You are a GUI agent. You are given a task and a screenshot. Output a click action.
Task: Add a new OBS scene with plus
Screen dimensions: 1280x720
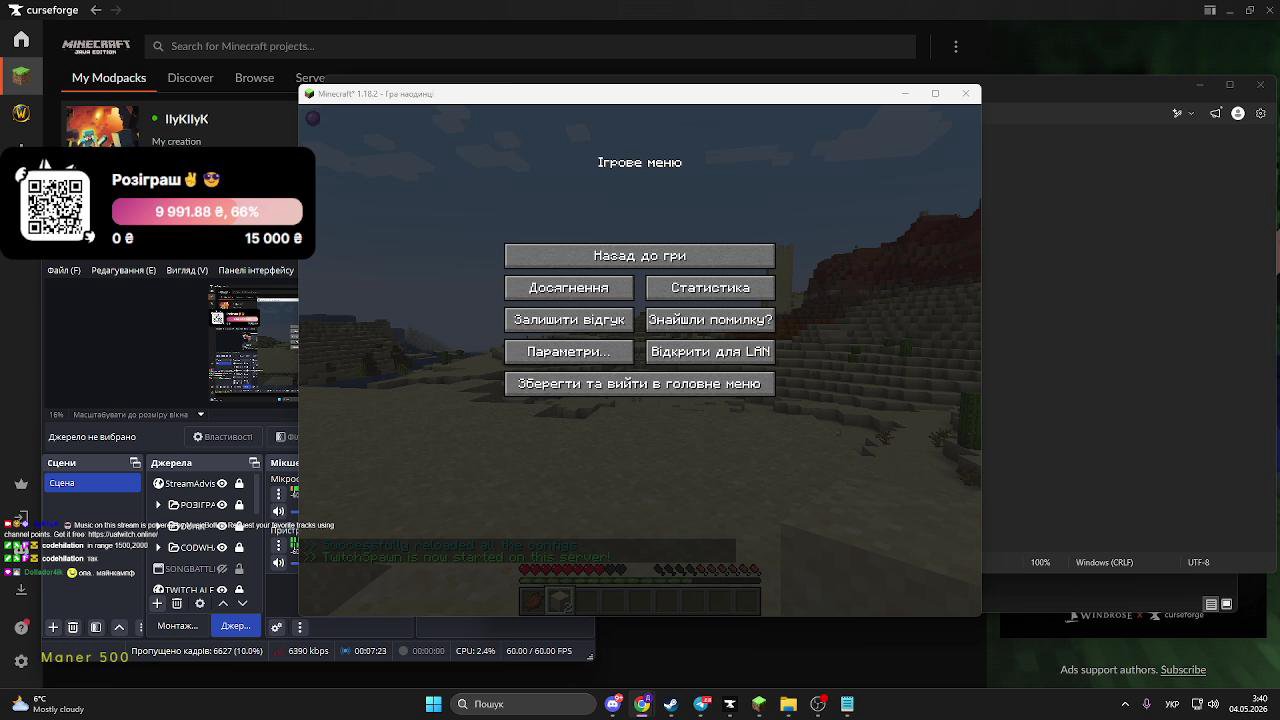pyautogui.click(x=53, y=627)
